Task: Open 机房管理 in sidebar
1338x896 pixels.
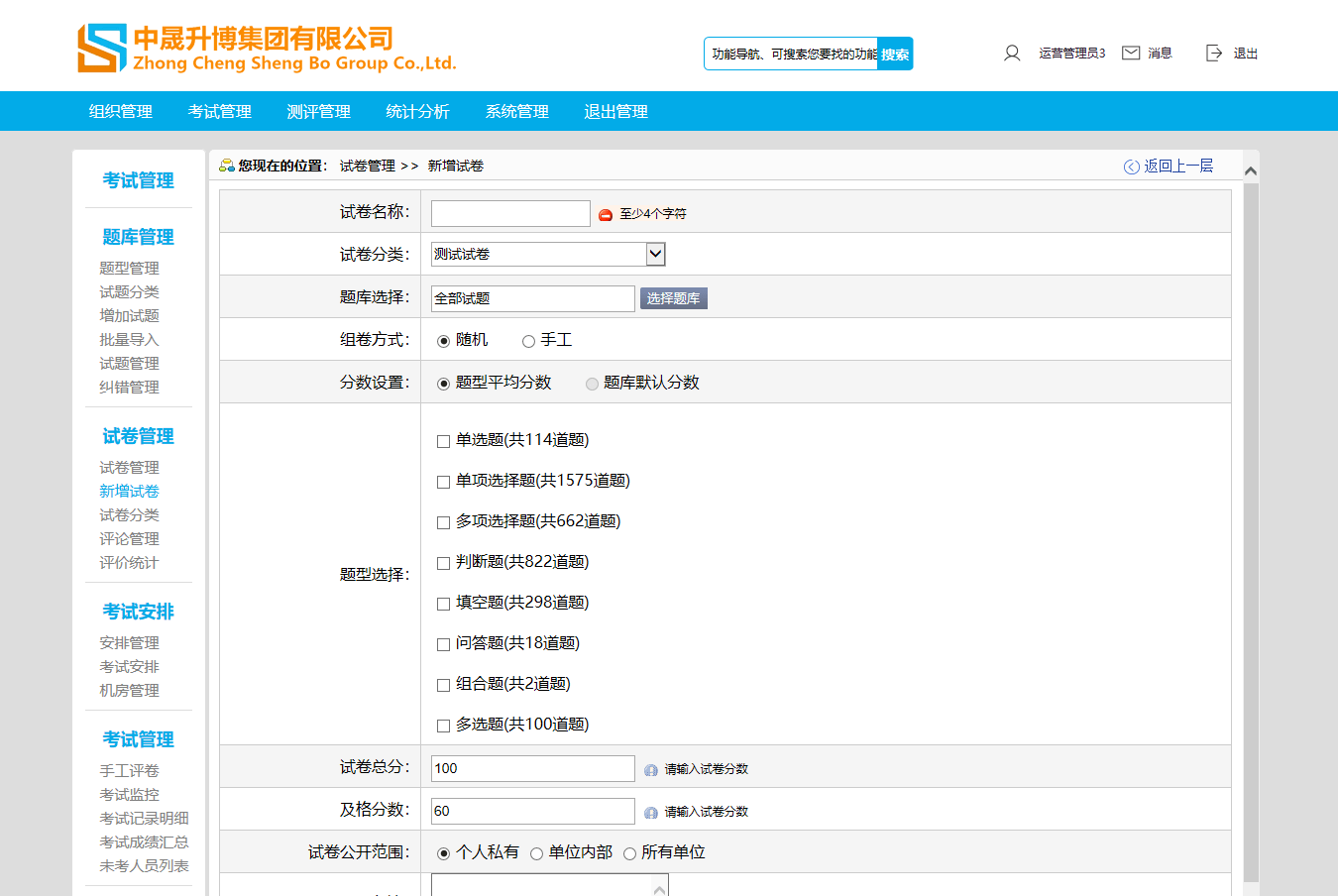Action: [129, 691]
